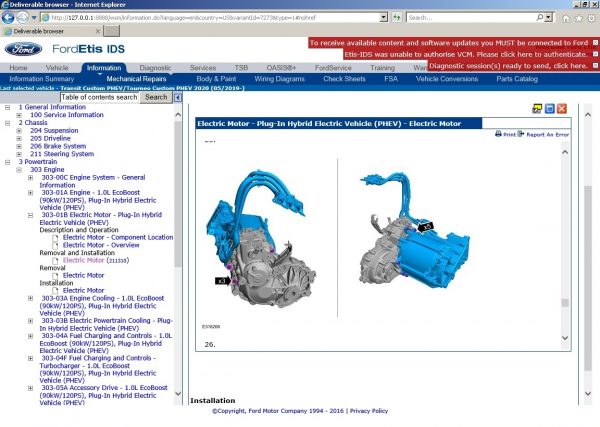Click the Internet Explorer back arrow button

[x=8, y=18]
